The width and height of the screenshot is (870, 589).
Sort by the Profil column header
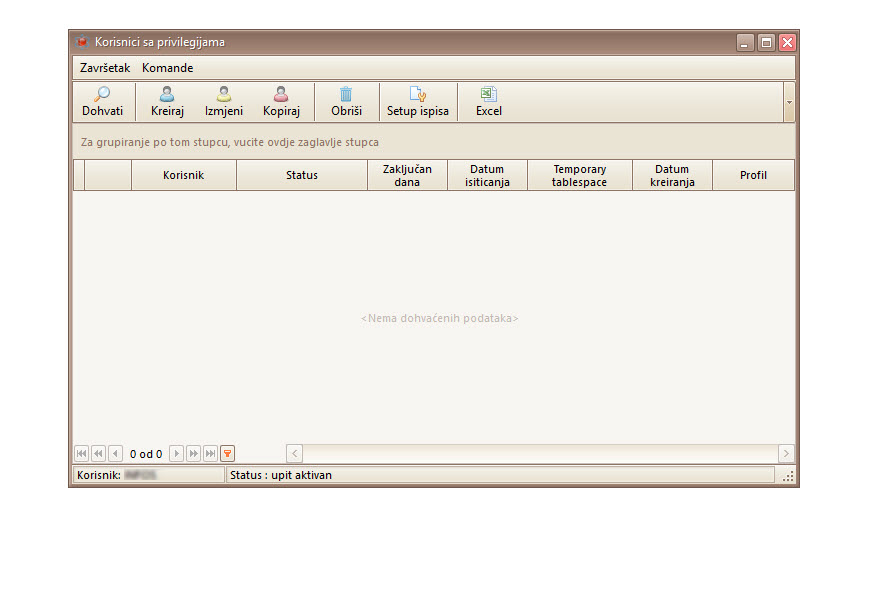(x=753, y=175)
